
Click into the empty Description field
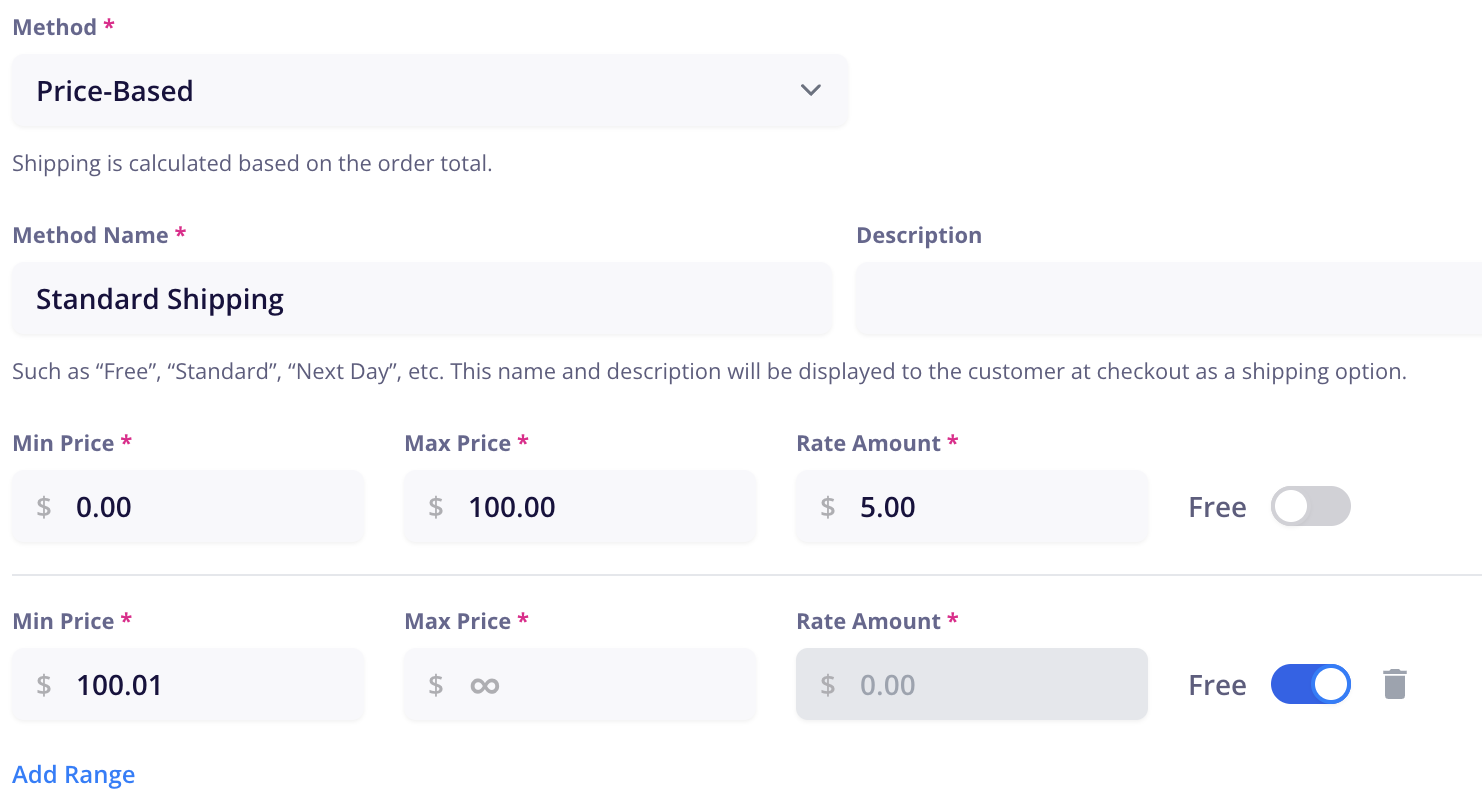1169,299
